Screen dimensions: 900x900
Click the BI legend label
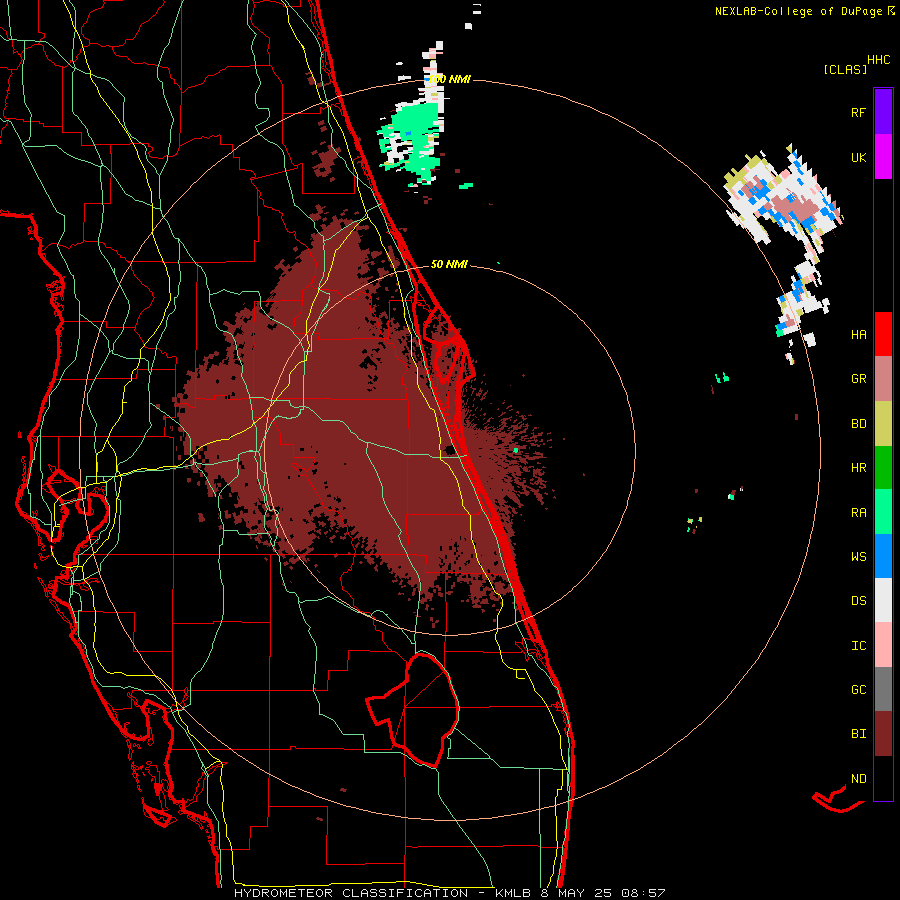click(858, 734)
